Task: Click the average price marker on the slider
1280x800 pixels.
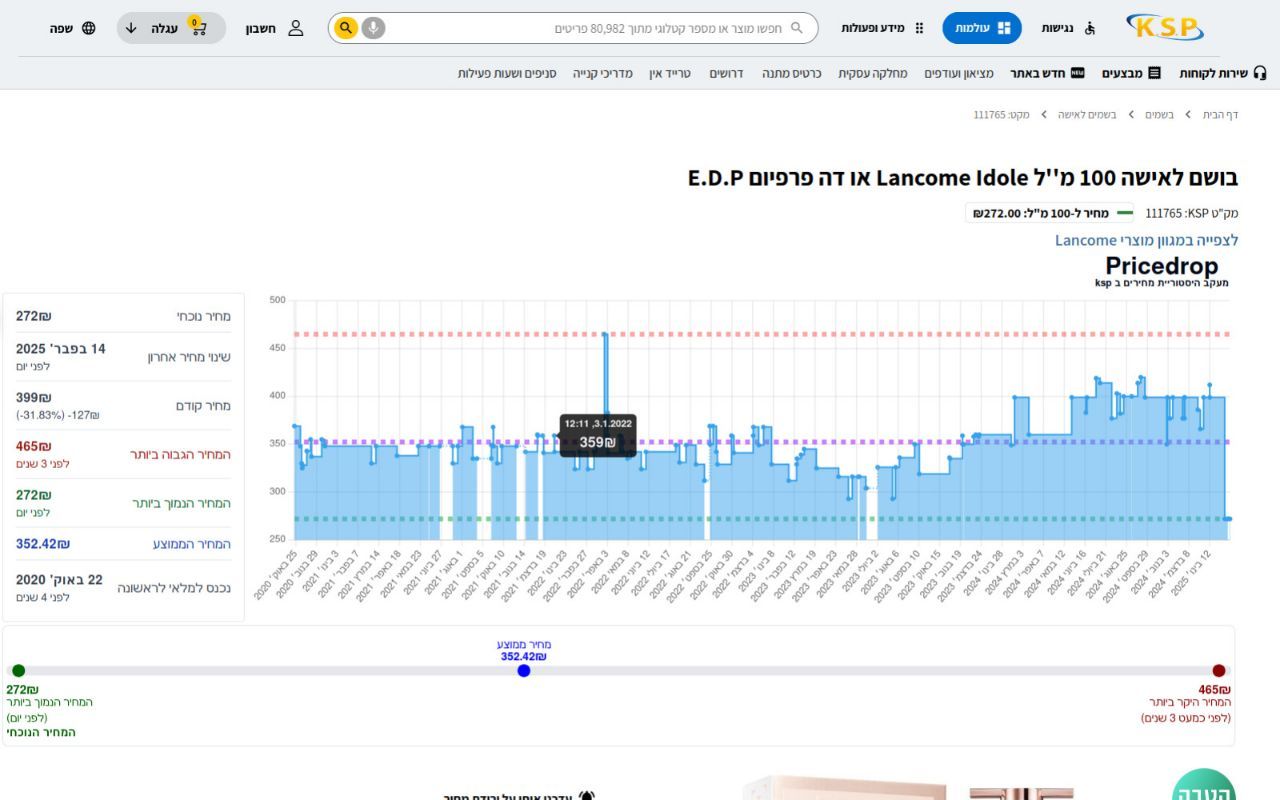Action: pos(524,671)
